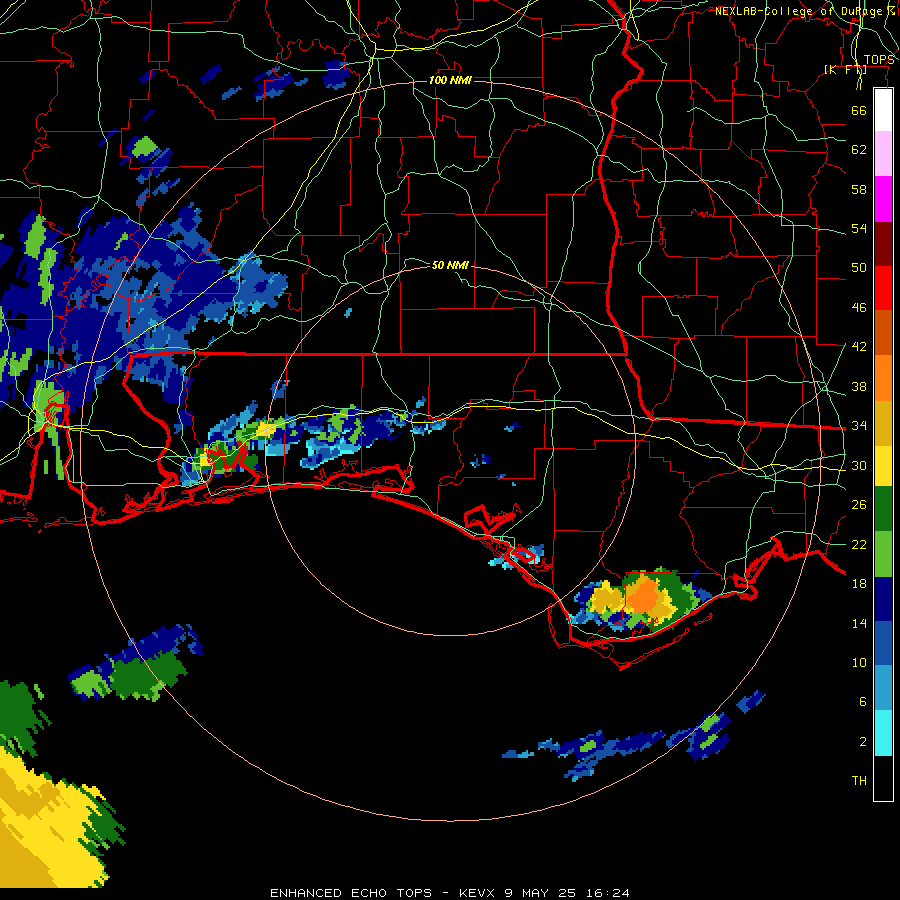
Task: Click the legend value '46'
Action: point(859,308)
